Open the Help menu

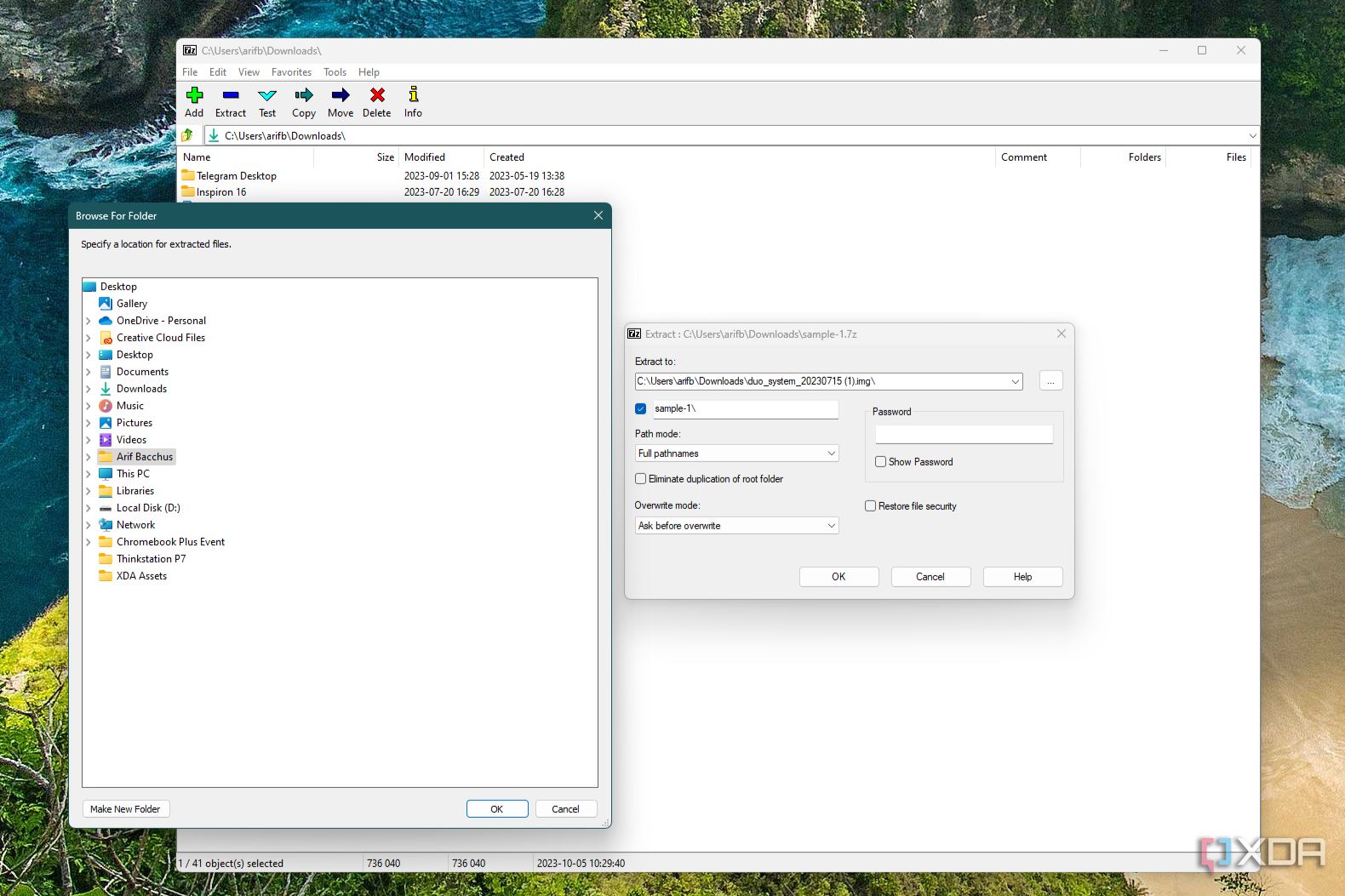point(369,72)
